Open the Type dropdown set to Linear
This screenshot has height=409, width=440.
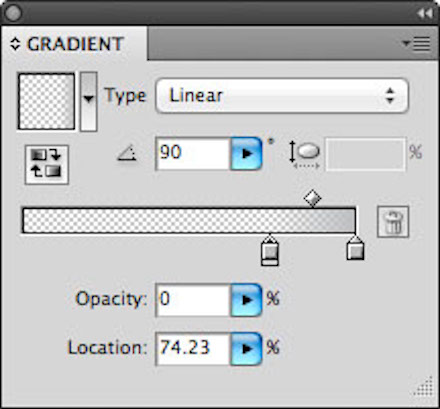[282, 96]
